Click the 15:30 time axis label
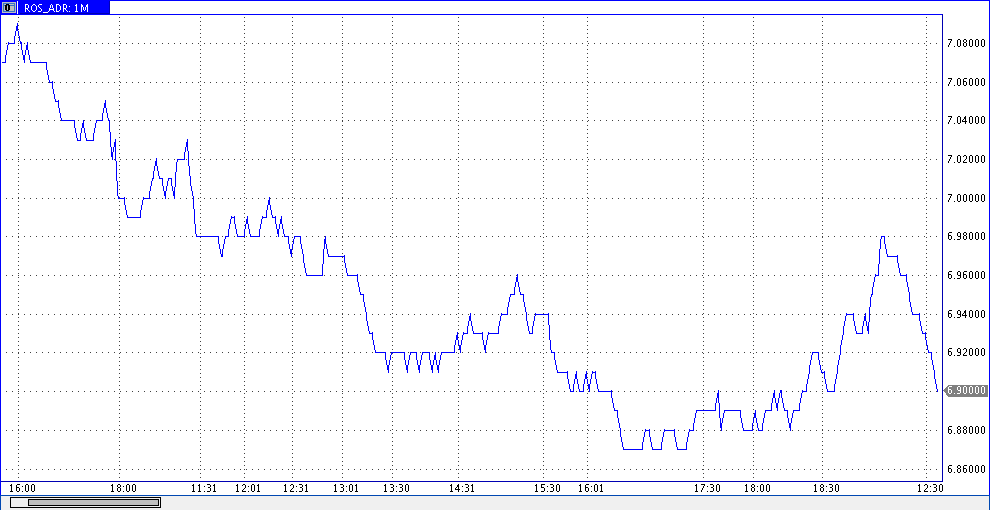990x510 pixels. click(x=547, y=489)
